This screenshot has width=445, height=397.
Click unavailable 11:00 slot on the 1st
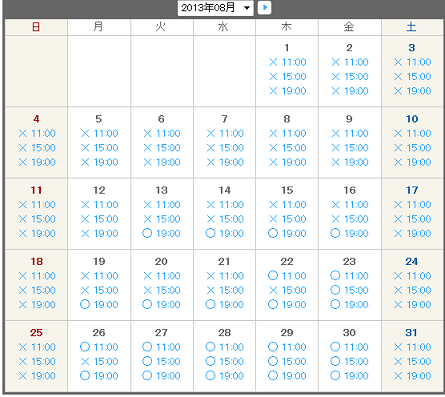coord(288,62)
